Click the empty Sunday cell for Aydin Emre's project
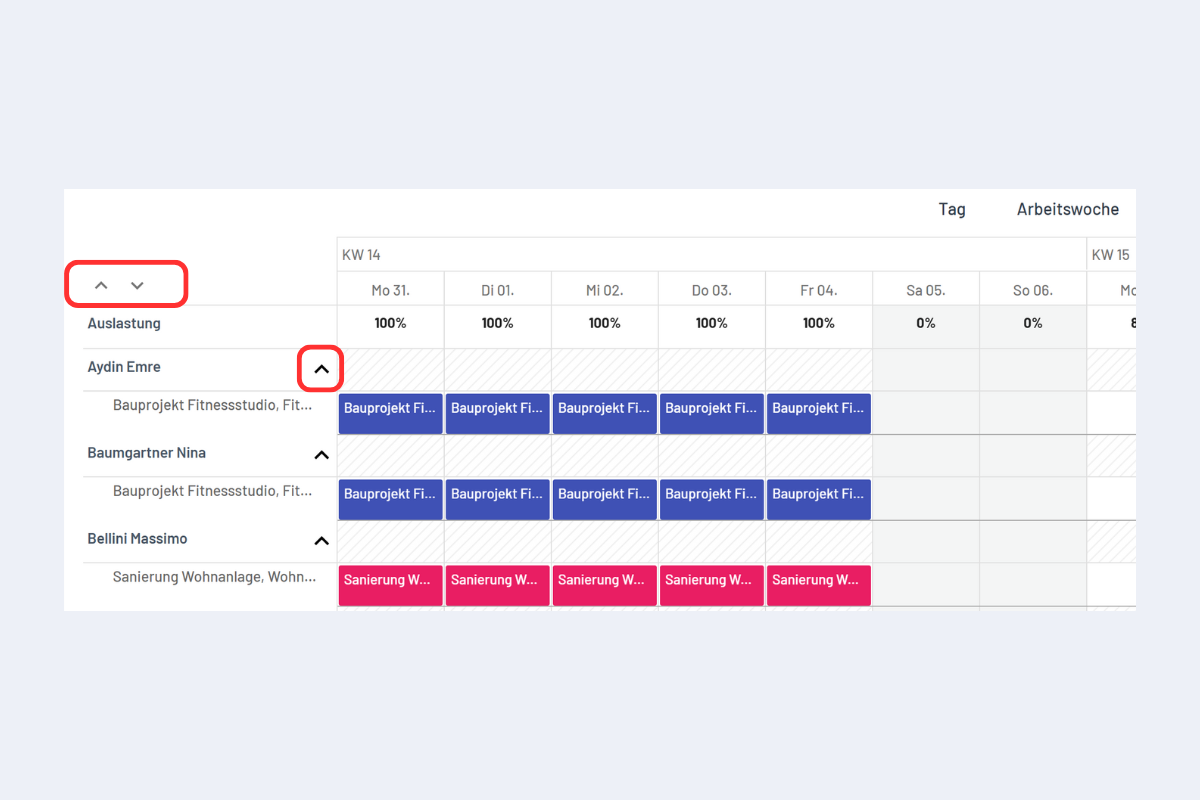The image size is (1200, 800). pyautogui.click(x=1032, y=413)
